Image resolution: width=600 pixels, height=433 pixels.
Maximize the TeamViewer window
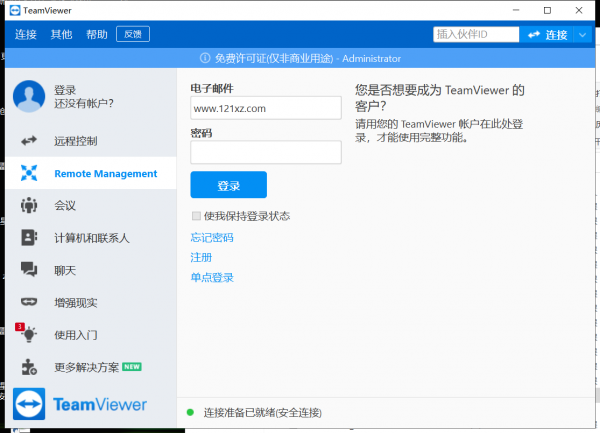point(548,10)
